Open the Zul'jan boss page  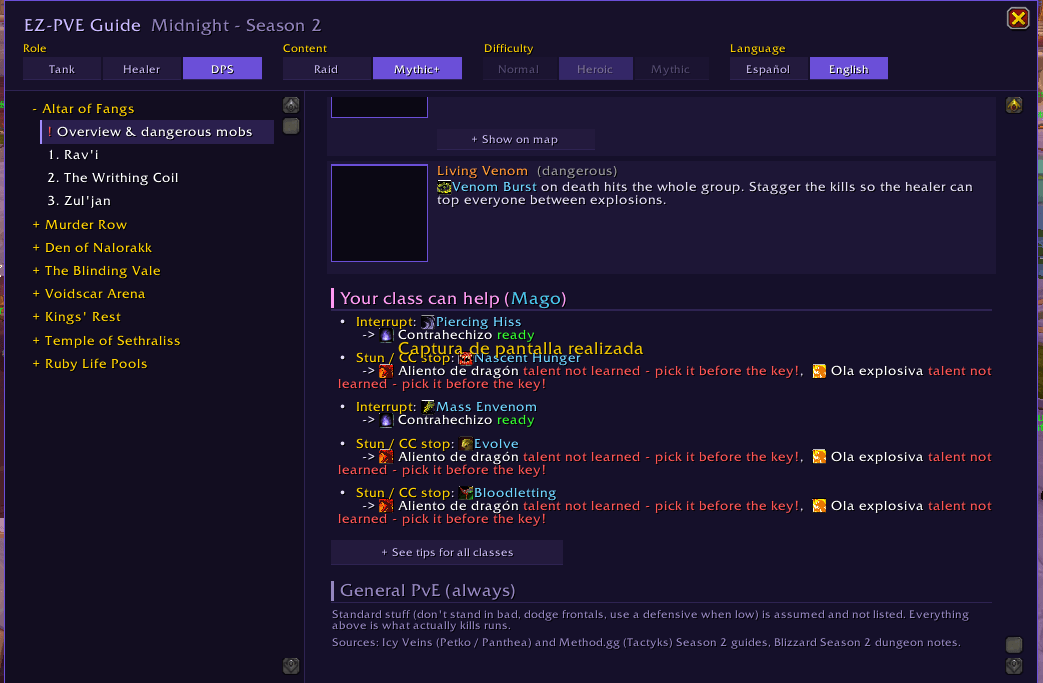point(79,201)
